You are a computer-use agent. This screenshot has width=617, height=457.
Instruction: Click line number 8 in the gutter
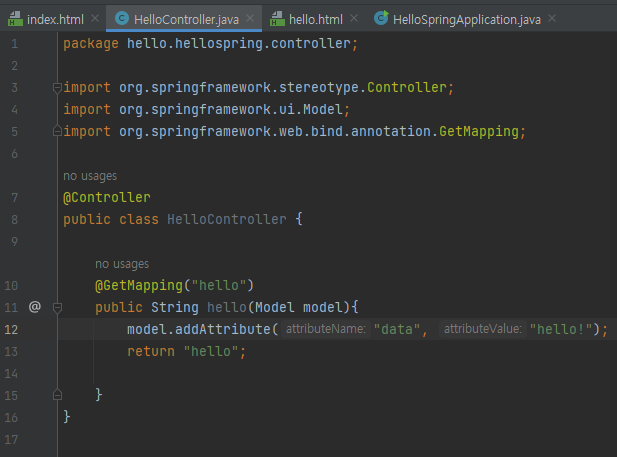15,219
